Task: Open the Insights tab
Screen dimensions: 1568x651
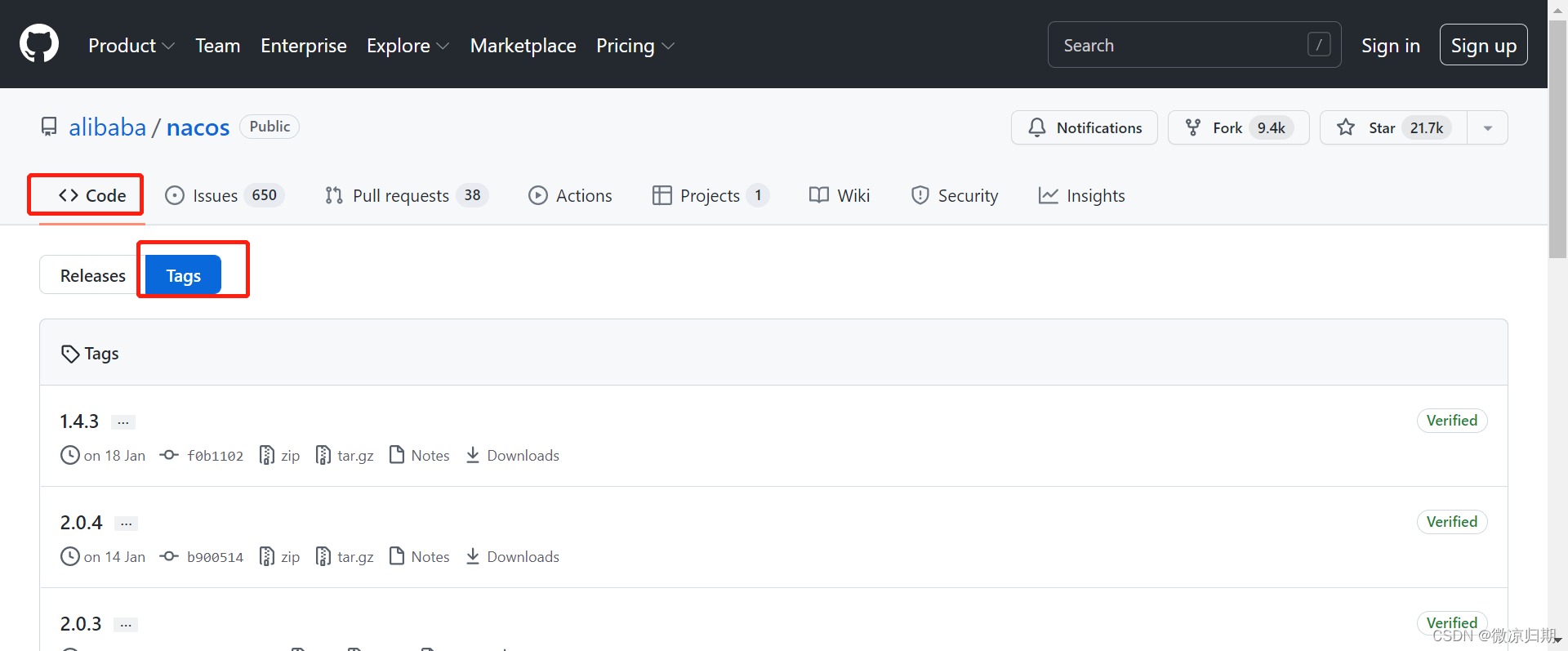Action: [x=1081, y=195]
